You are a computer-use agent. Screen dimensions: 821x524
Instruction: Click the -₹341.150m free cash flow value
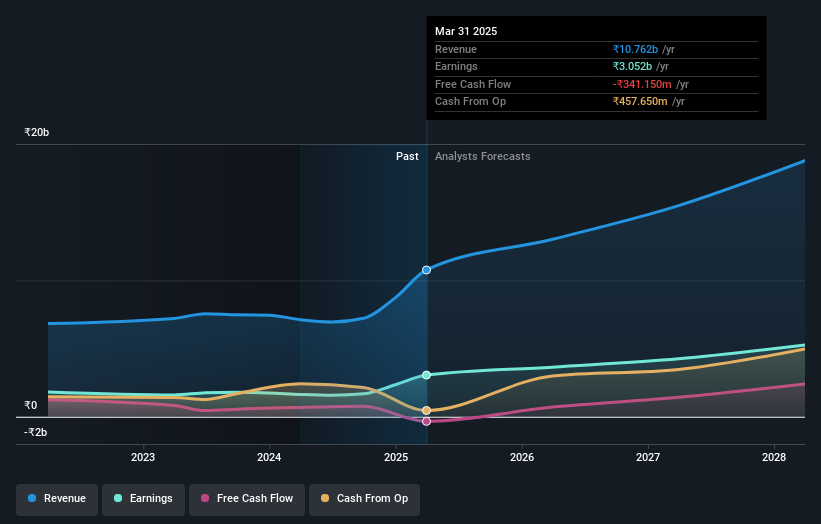(x=642, y=84)
